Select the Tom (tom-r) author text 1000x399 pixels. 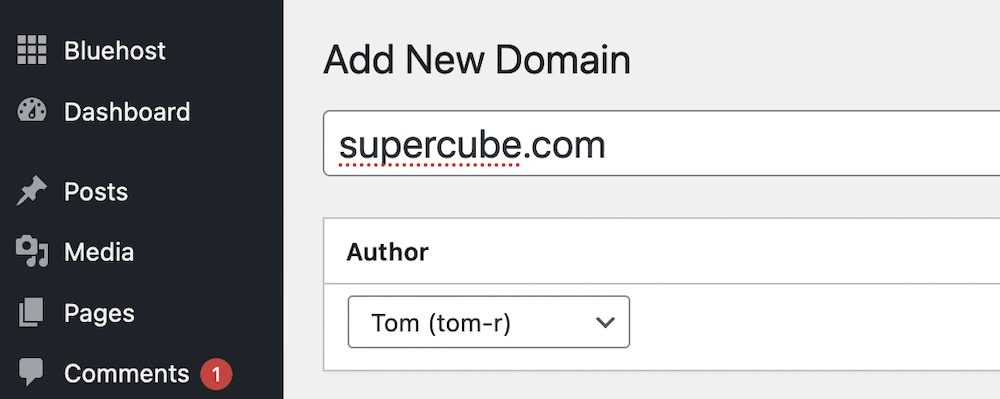(x=441, y=323)
